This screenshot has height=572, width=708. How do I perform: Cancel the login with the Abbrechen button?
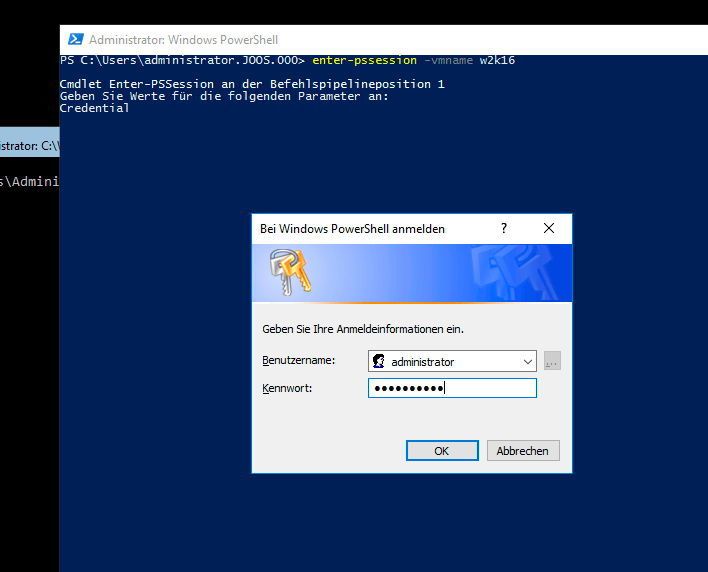523,451
